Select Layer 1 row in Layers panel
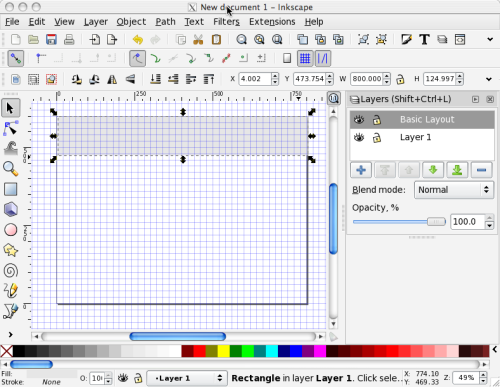 click(x=422, y=137)
